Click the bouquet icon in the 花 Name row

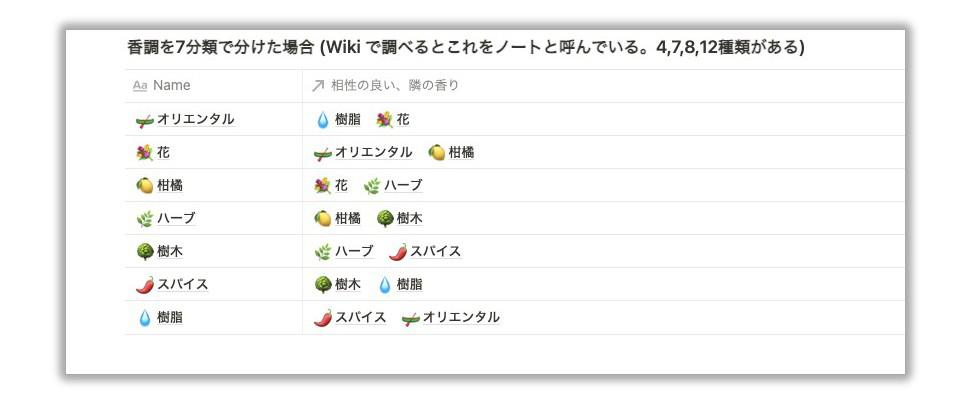coord(144,152)
